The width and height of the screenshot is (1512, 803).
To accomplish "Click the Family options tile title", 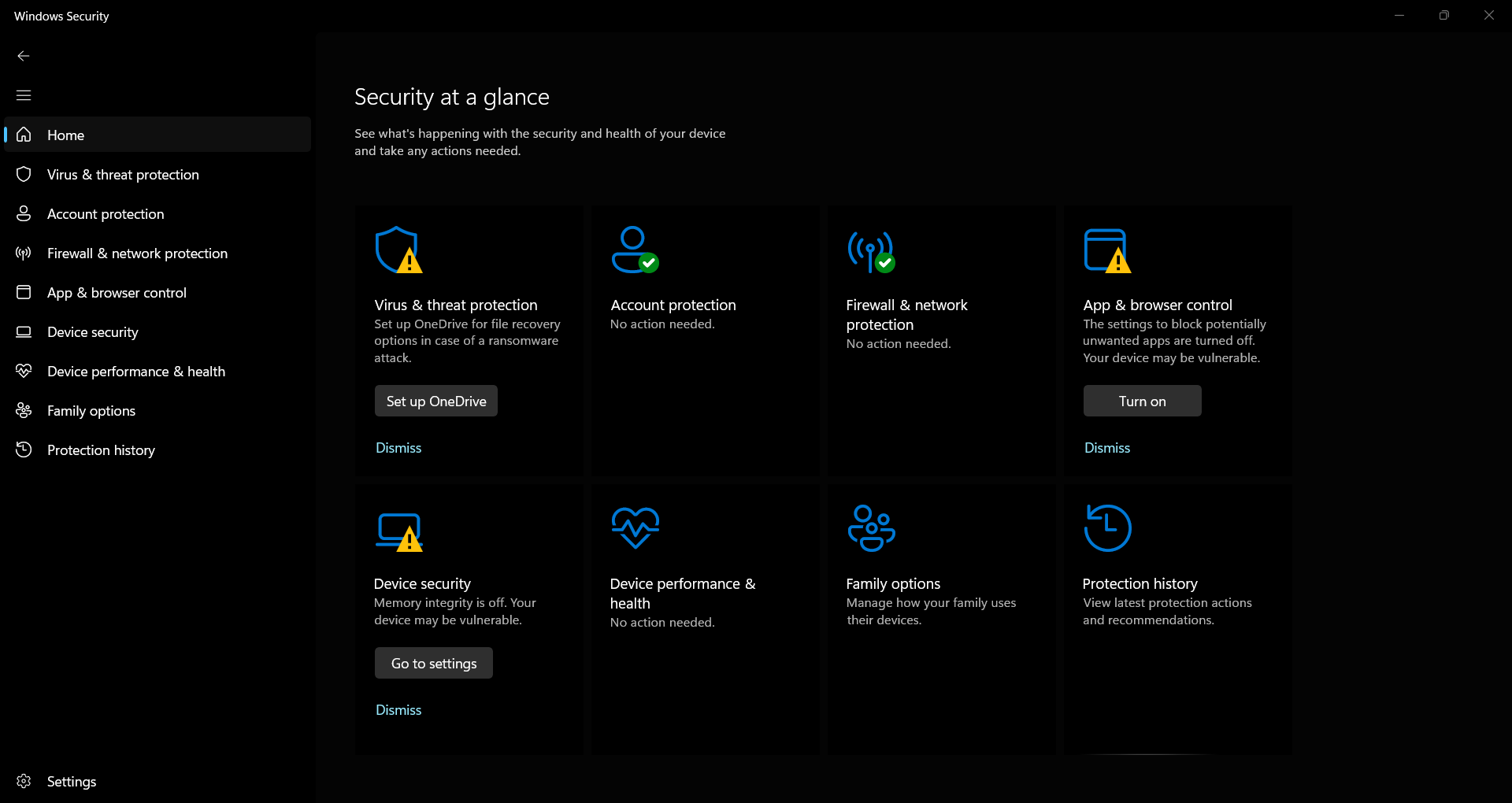I will pyautogui.click(x=893, y=583).
